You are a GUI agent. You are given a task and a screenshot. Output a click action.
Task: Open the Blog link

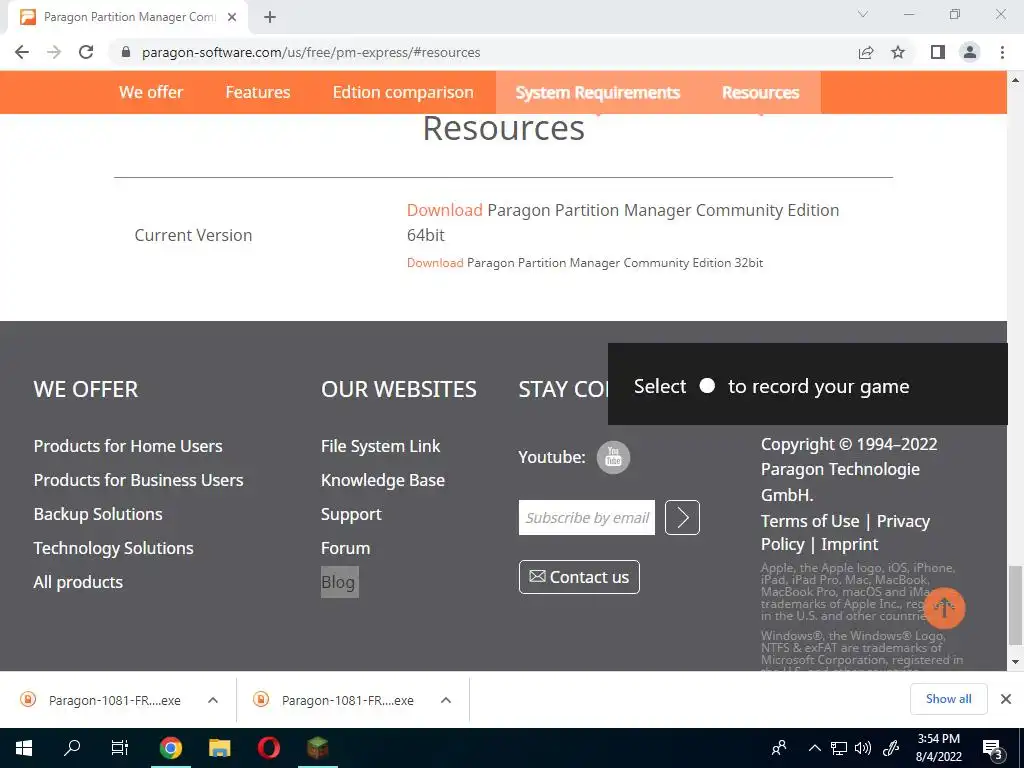(x=339, y=582)
